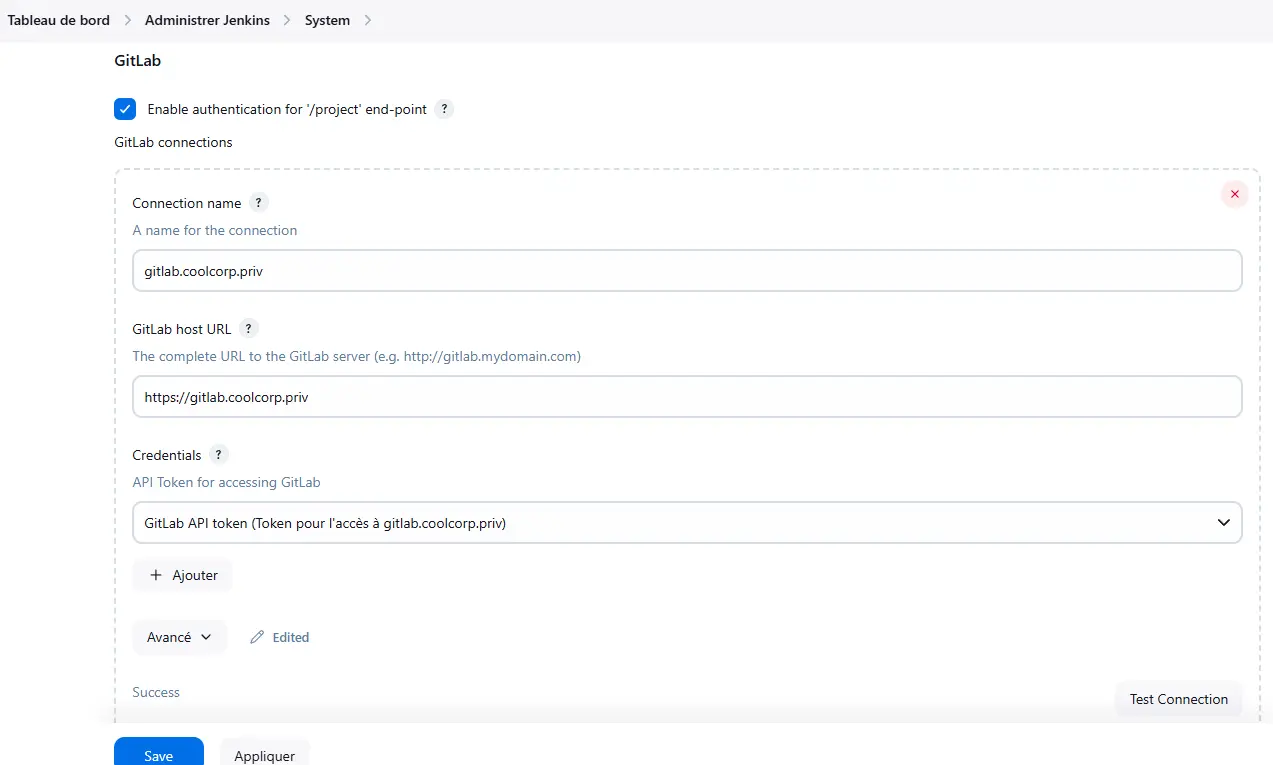Click help icon beside GitLab host URL

[249, 329]
